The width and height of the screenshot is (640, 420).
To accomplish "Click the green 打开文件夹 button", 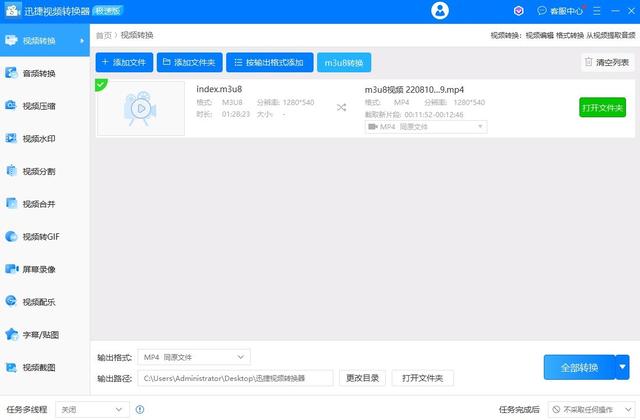I will tap(602, 108).
